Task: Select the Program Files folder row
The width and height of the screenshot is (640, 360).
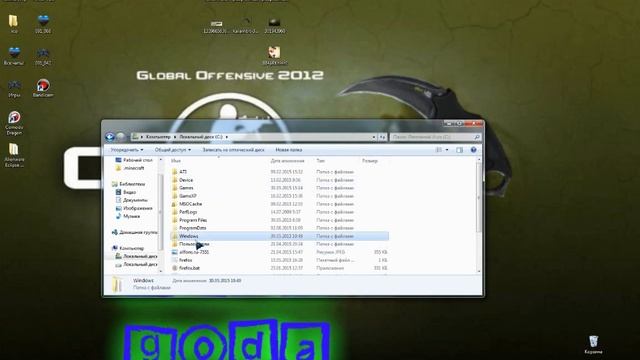Action: click(279, 220)
